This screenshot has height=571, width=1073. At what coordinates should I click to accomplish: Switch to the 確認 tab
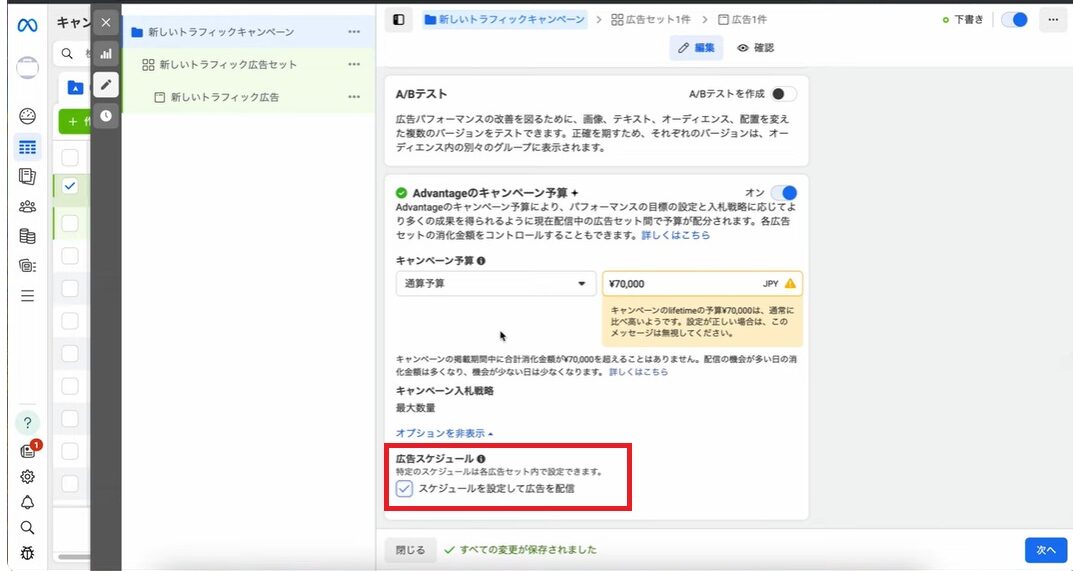pyautogui.click(x=755, y=48)
